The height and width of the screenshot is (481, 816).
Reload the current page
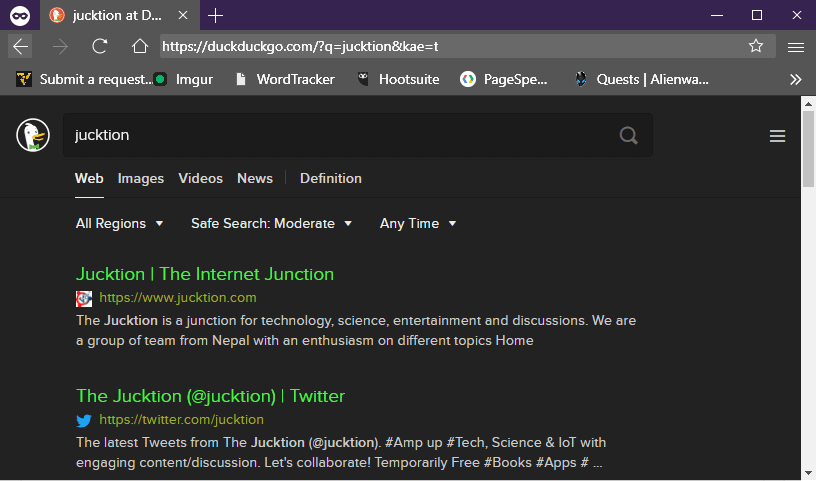(x=99, y=46)
